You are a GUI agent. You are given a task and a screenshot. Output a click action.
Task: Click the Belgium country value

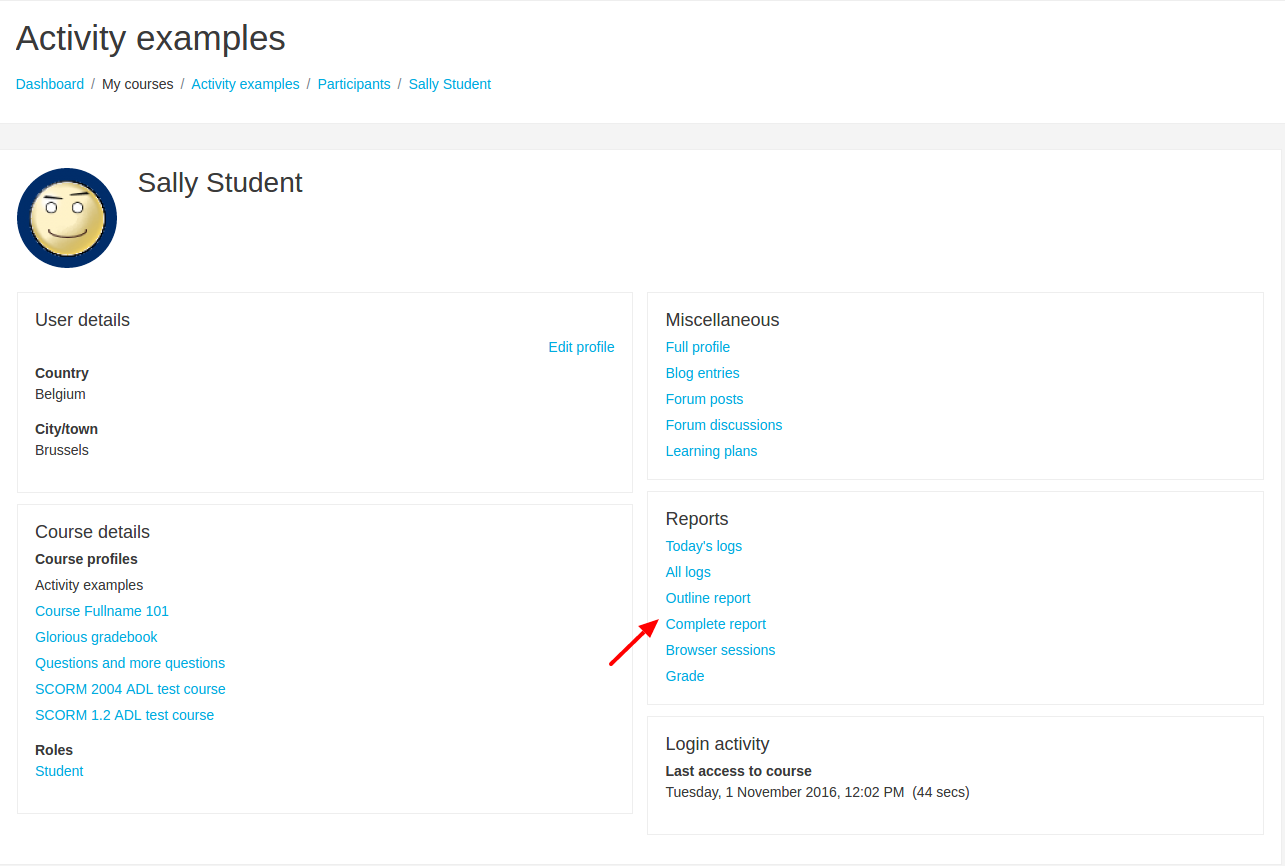point(60,394)
